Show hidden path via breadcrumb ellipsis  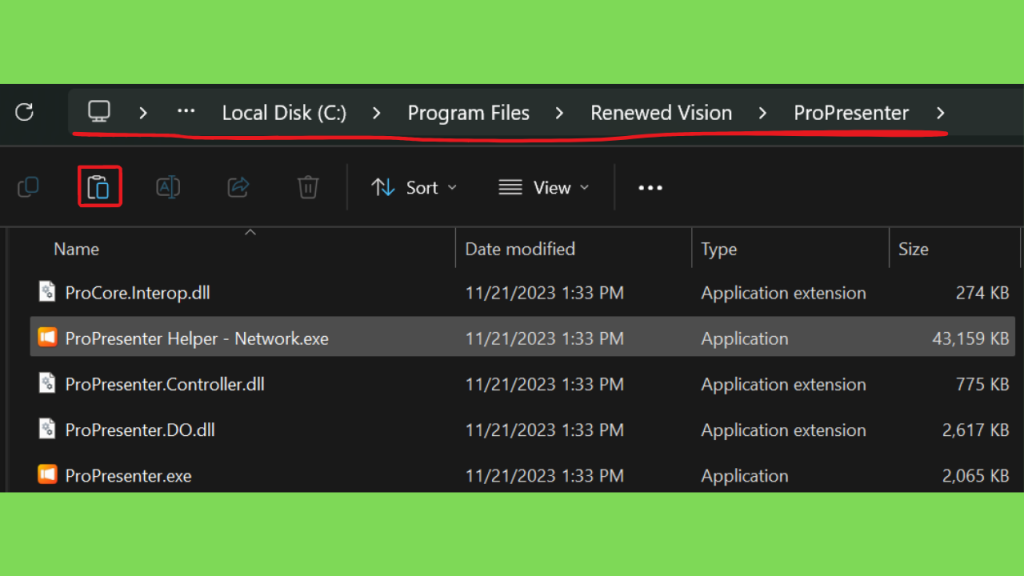[186, 112]
